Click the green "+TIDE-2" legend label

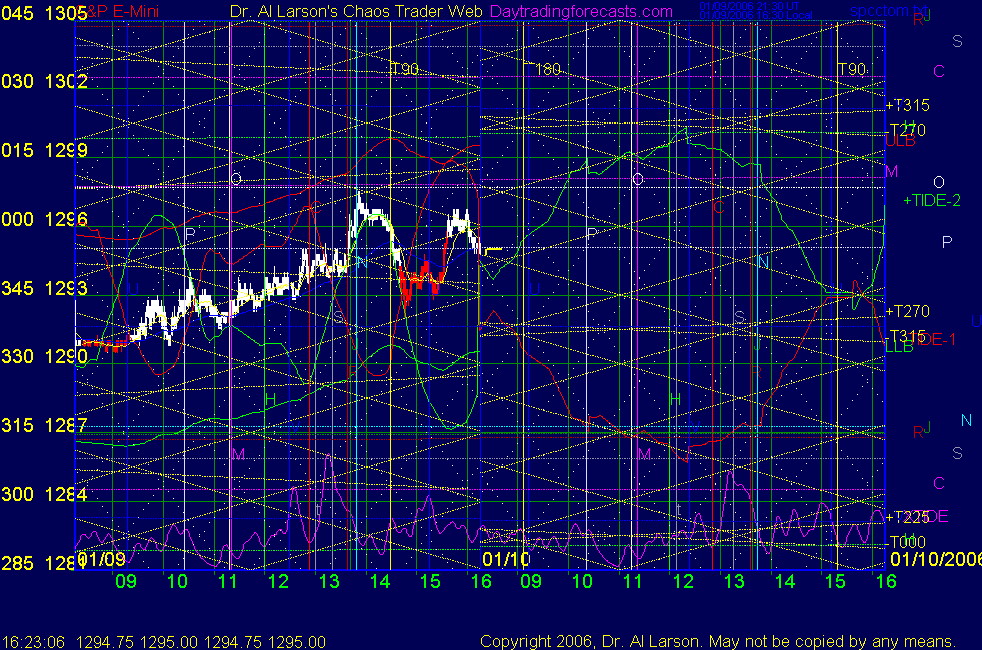pyautogui.click(x=932, y=200)
